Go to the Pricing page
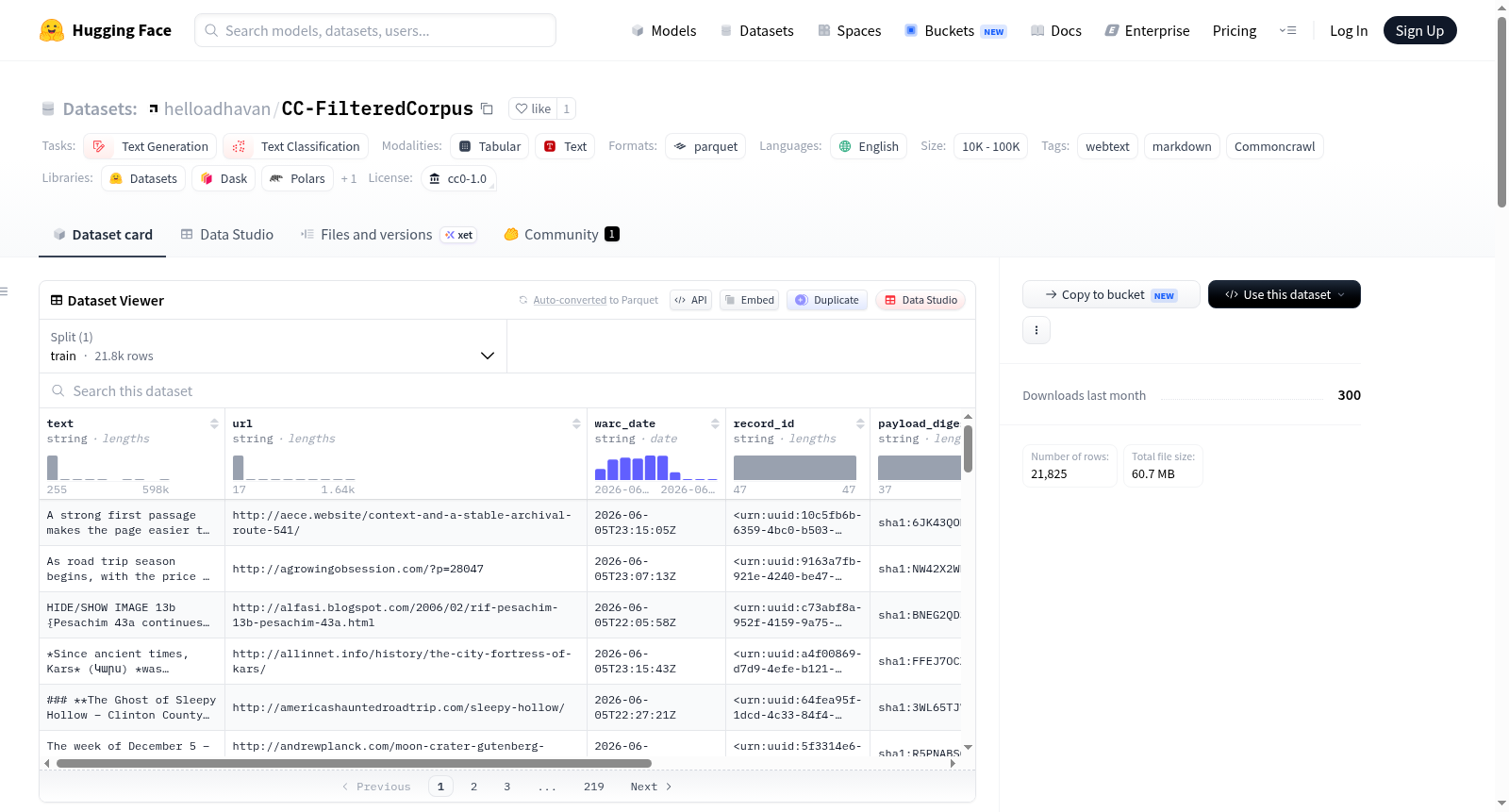This screenshot has height=812, width=1509. click(1235, 30)
